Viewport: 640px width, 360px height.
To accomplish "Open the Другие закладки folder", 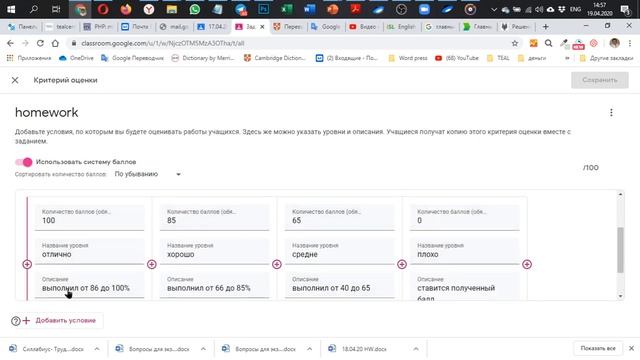I will click(x=606, y=58).
